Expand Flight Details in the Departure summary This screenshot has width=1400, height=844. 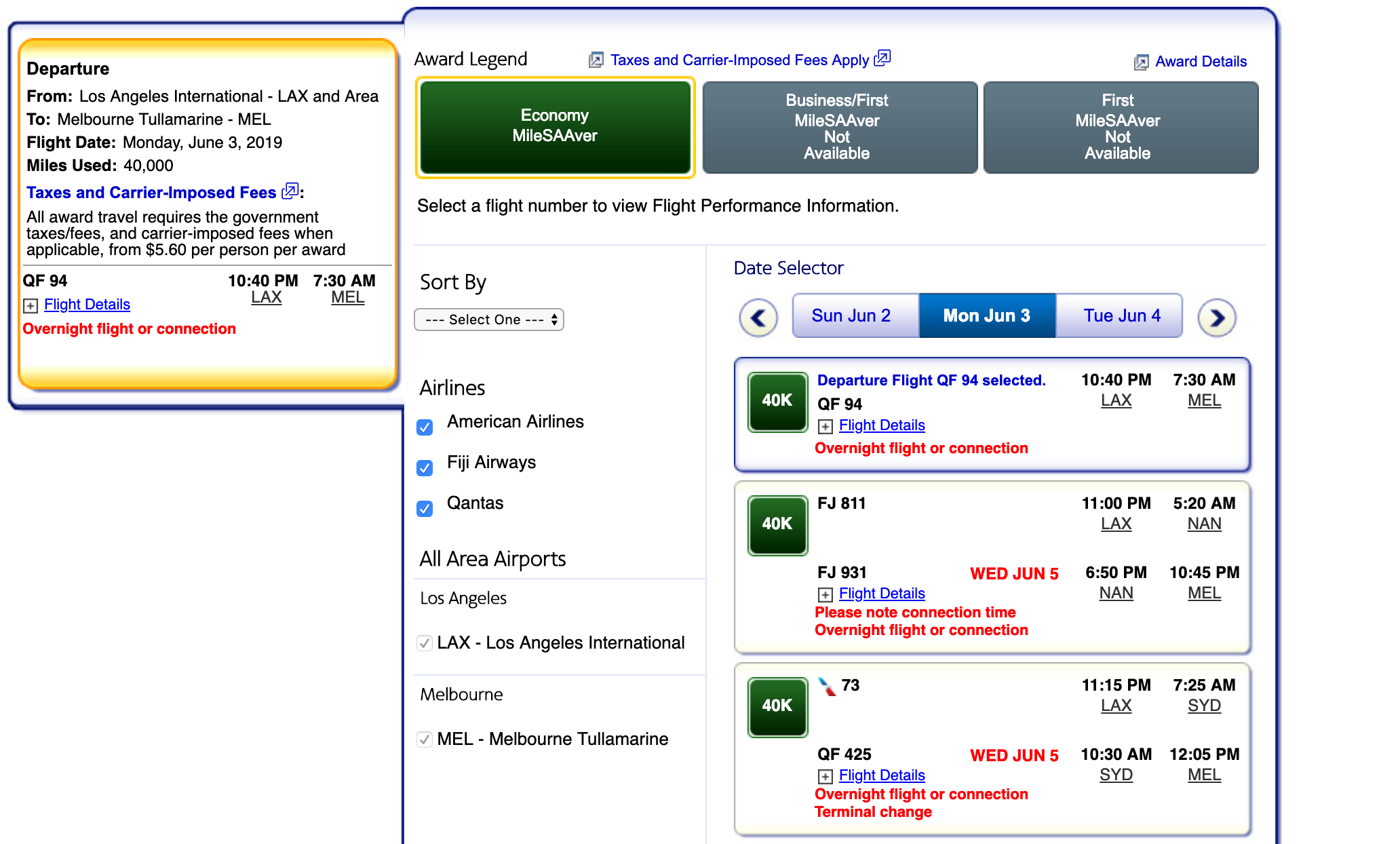click(x=87, y=305)
